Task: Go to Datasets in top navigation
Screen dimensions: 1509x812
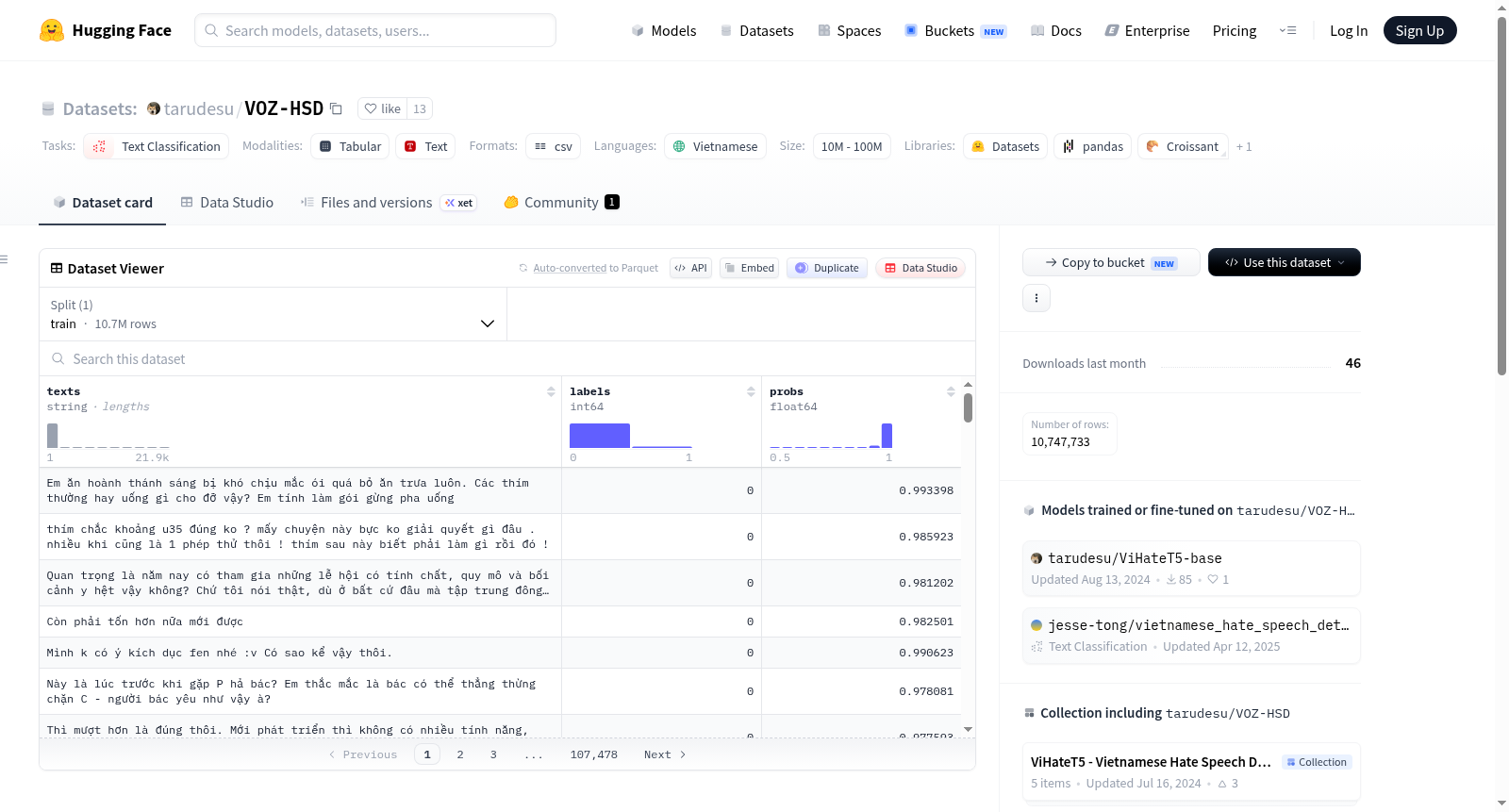Action: [756, 31]
